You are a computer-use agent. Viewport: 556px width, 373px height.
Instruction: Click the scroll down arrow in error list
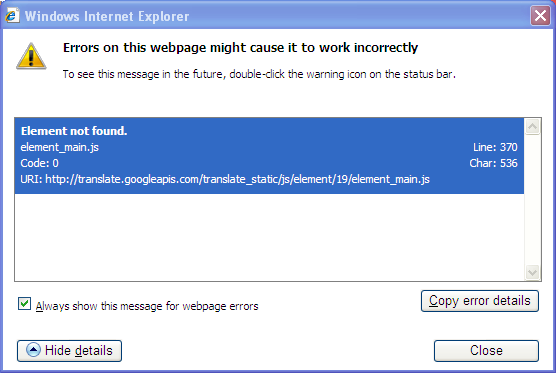pos(532,272)
